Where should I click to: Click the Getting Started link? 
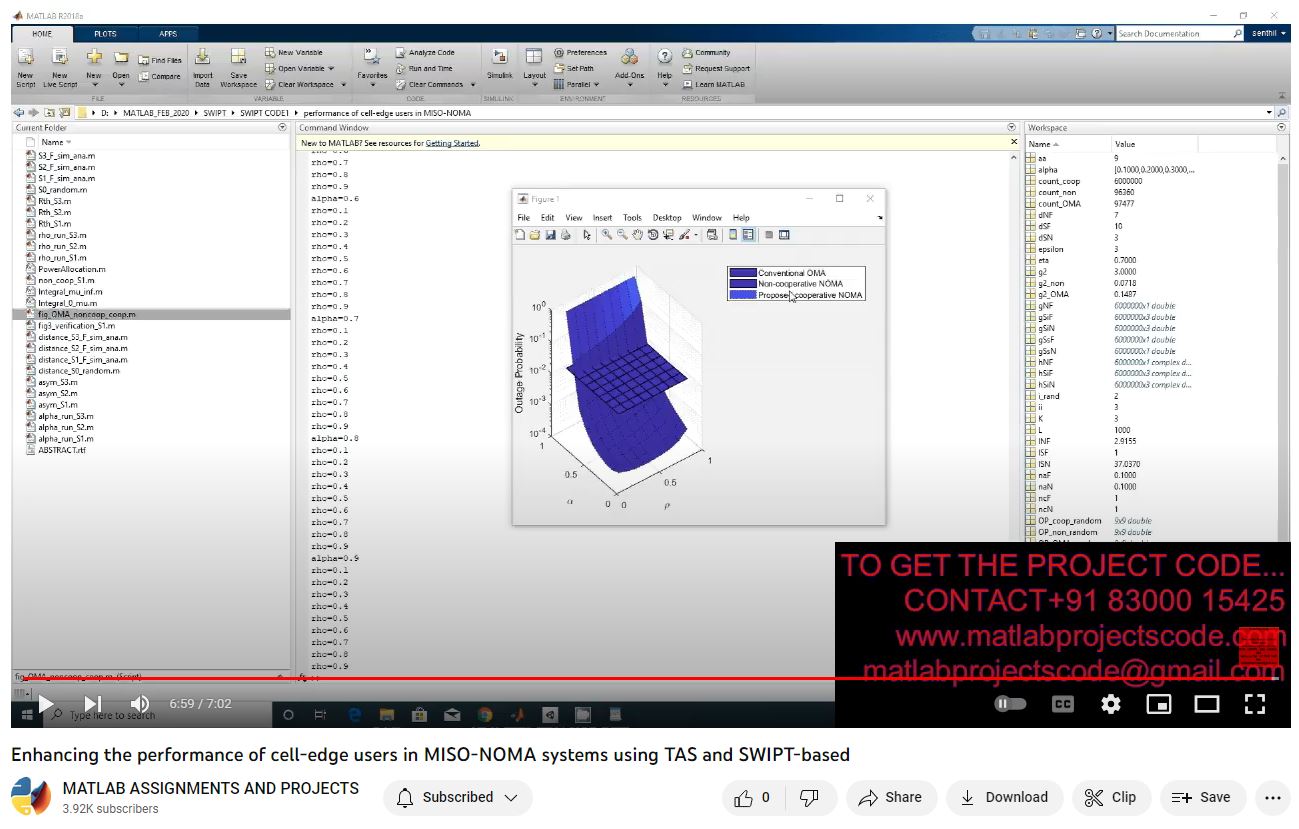point(452,143)
